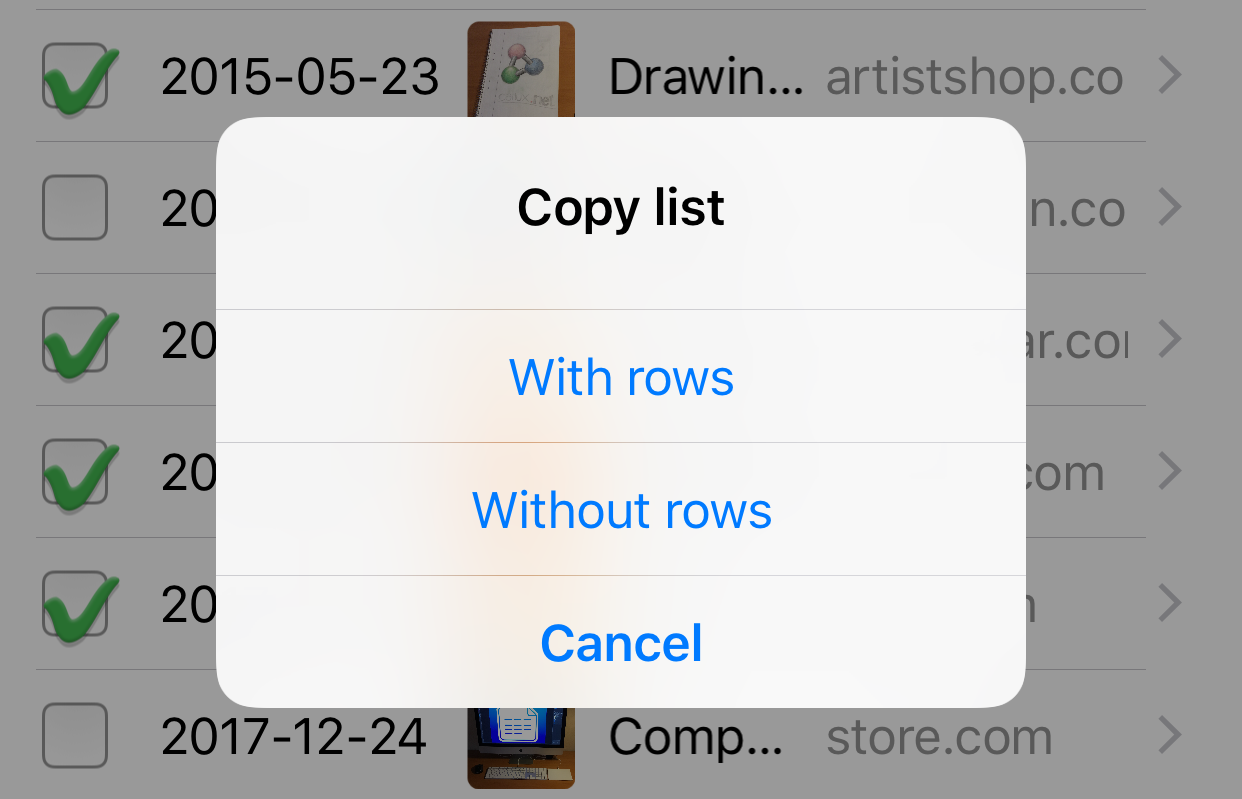Tap the truncated Drawin... item name
The width and height of the screenshot is (1242, 799).
click(x=706, y=77)
